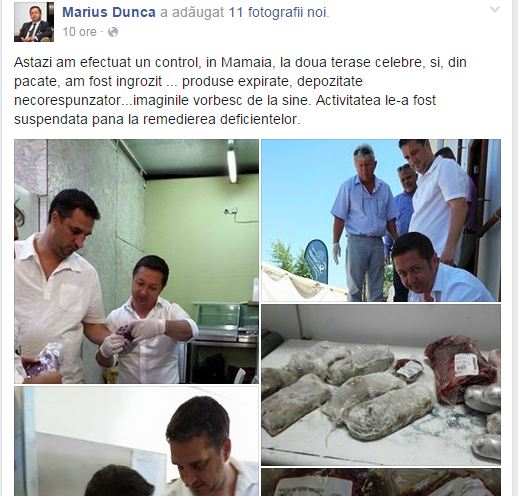Screen dimensions: 518x496
Task: Click the blue banner flag in outdoor photo
Action: click(x=316, y=261)
